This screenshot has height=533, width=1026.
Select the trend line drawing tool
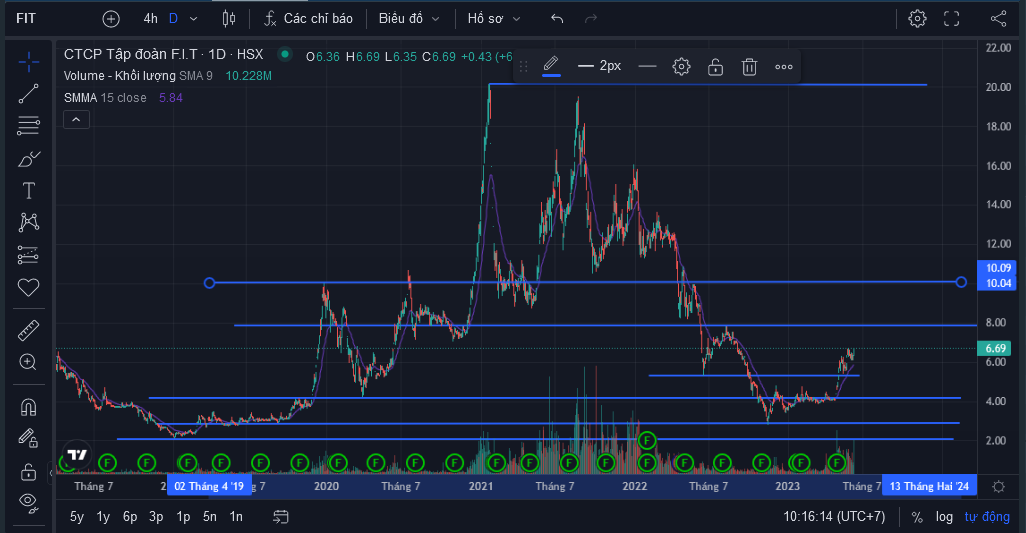point(28,94)
